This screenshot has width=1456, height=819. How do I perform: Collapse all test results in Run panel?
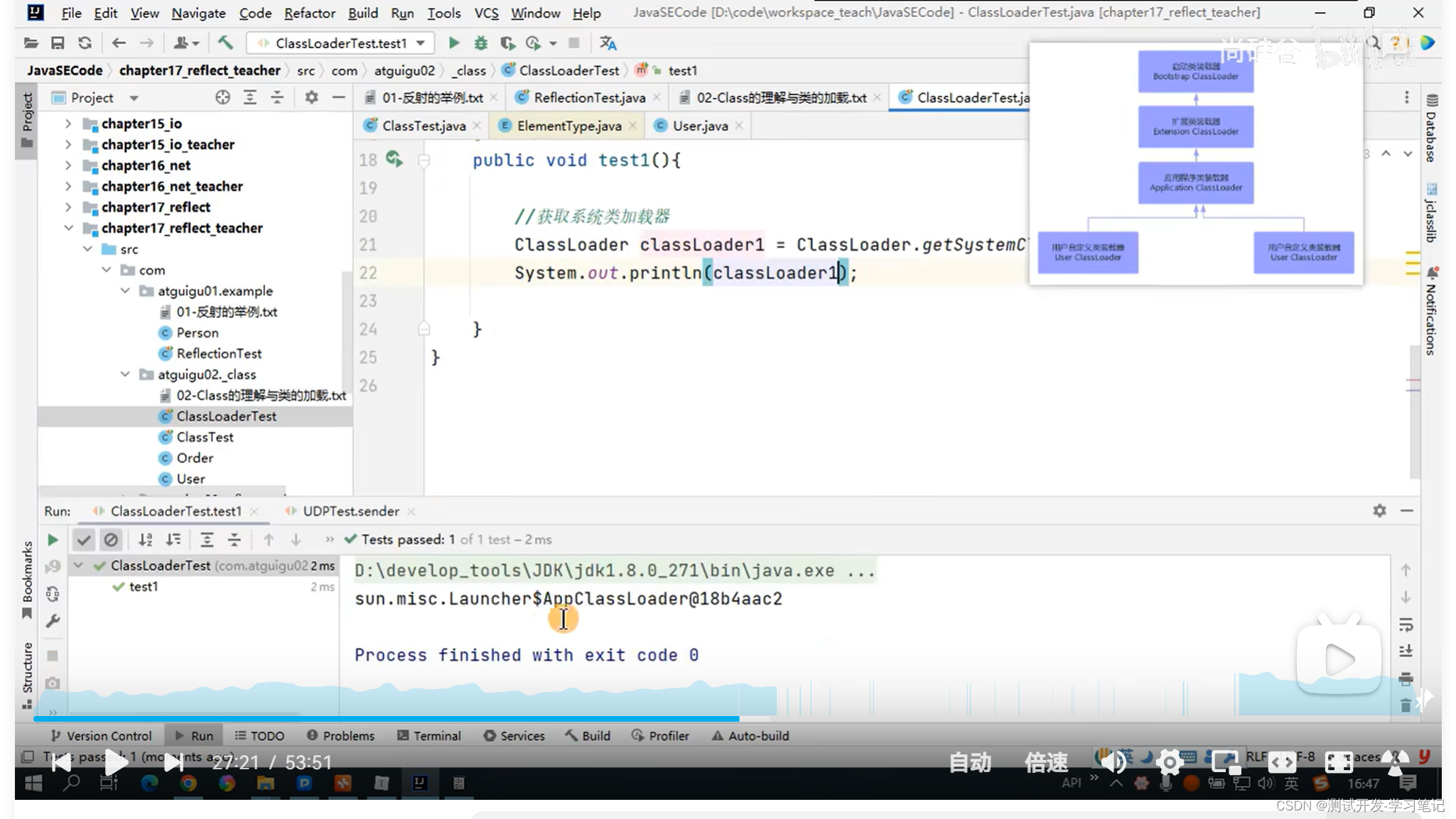tap(234, 540)
